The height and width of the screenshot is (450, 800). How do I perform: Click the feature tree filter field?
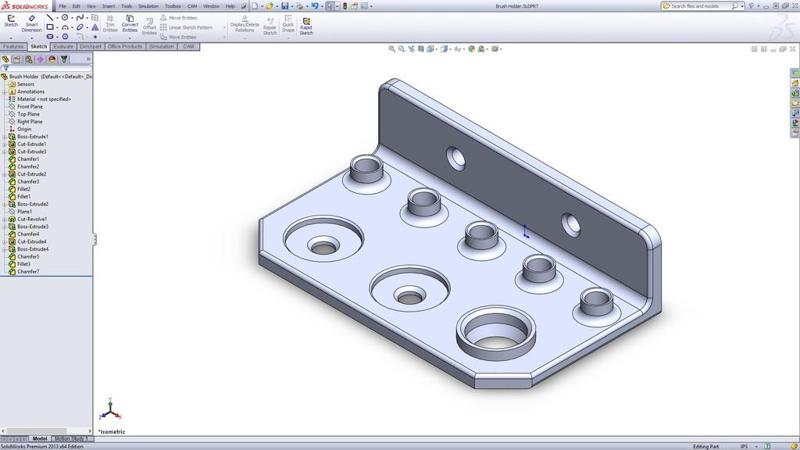(46, 68)
